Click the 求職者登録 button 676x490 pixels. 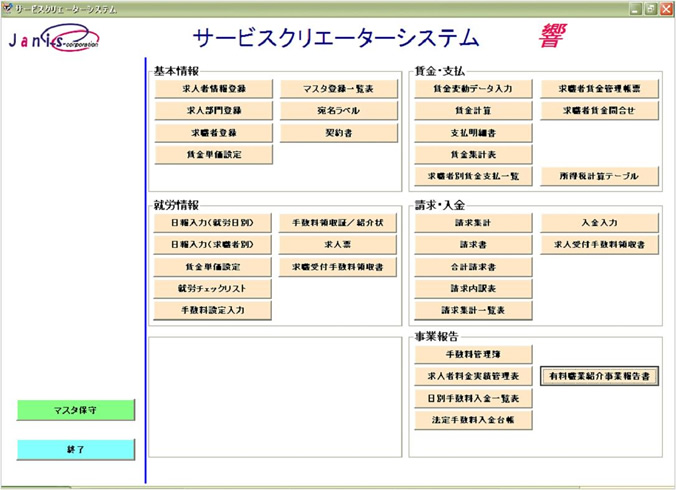[214, 132]
